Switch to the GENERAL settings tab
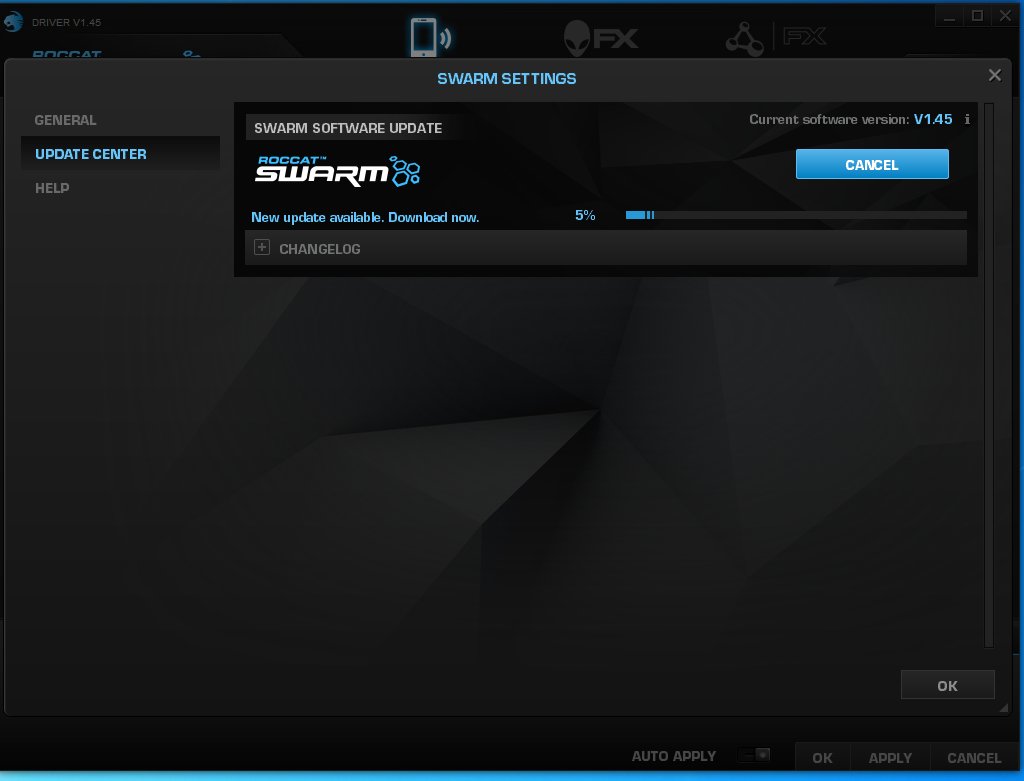 point(66,119)
